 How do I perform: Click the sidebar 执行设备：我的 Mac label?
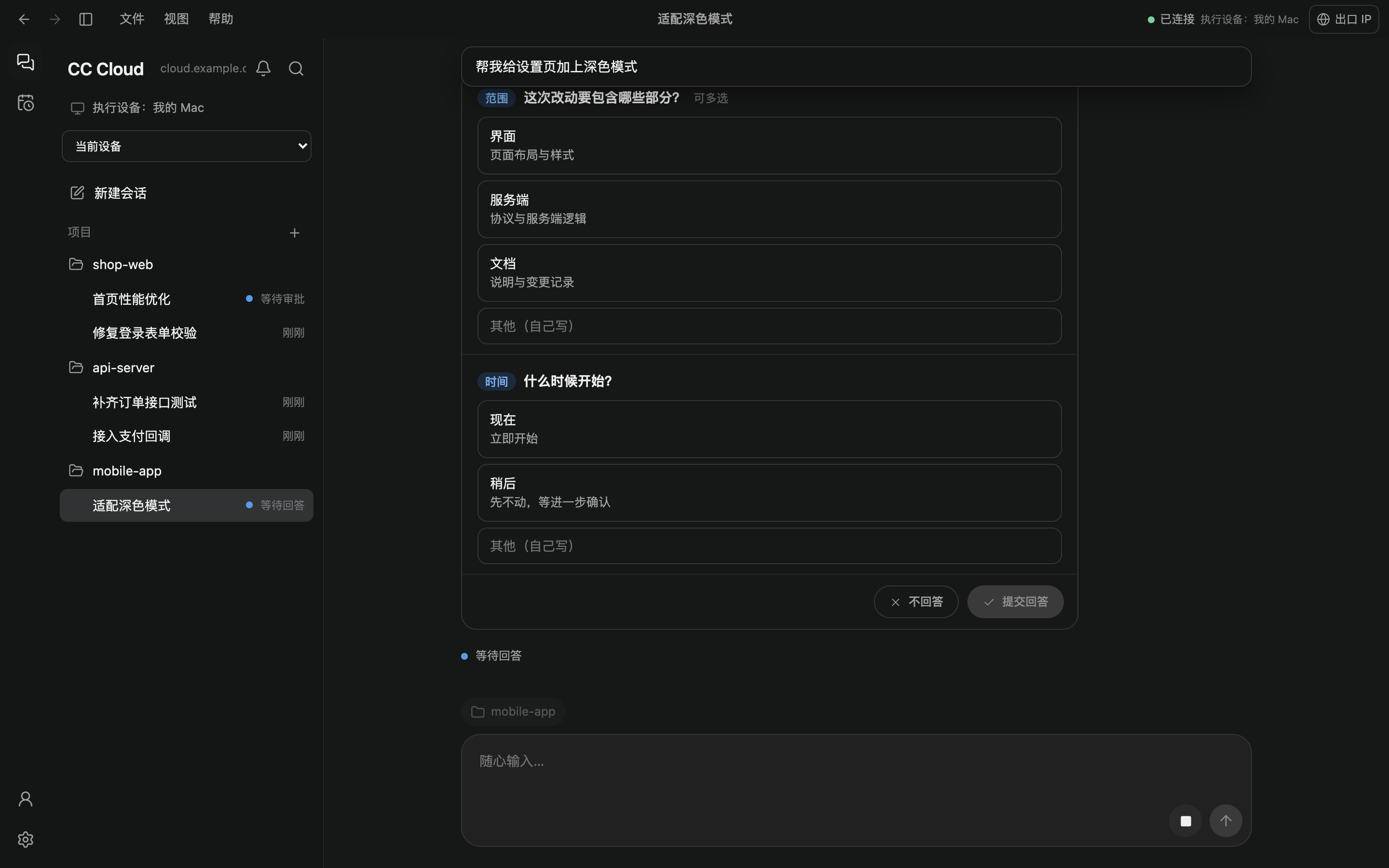pyautogui.click(x=137, y=108)
